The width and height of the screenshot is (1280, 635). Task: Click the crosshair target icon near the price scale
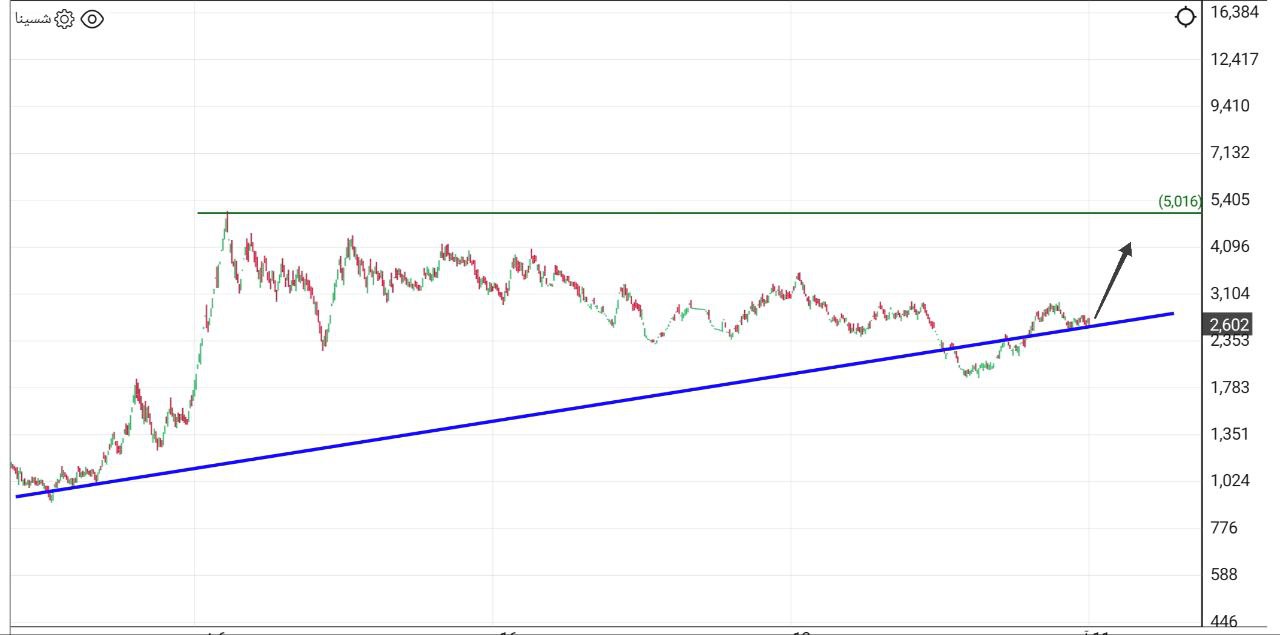[1186, 16]
